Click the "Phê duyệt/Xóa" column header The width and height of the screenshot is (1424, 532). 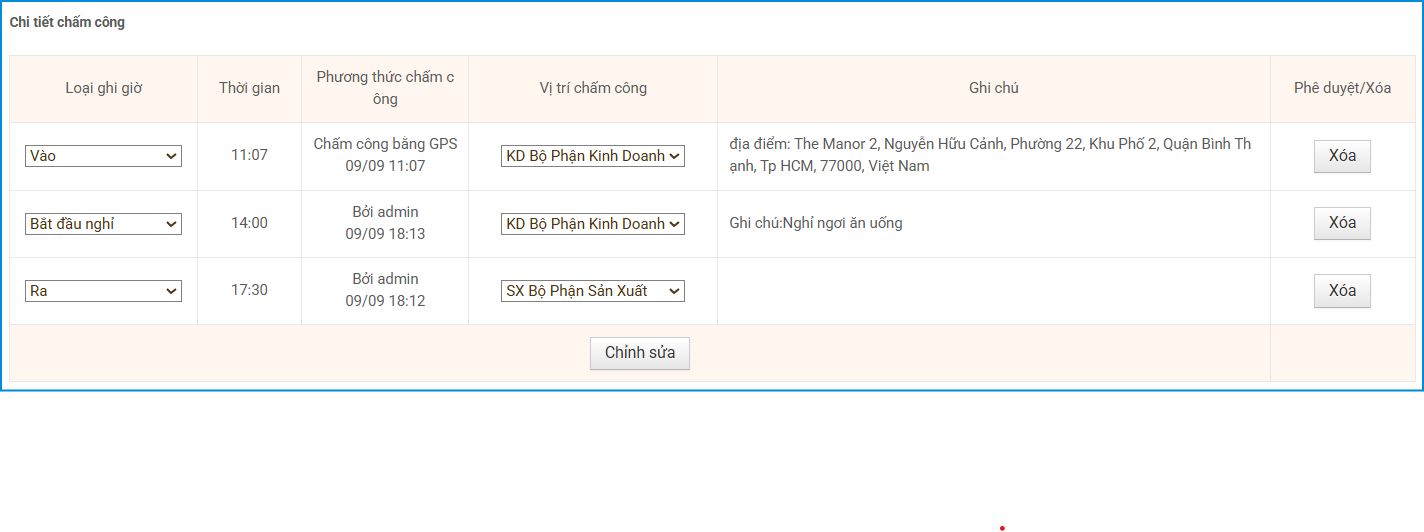coord(1342,88)
